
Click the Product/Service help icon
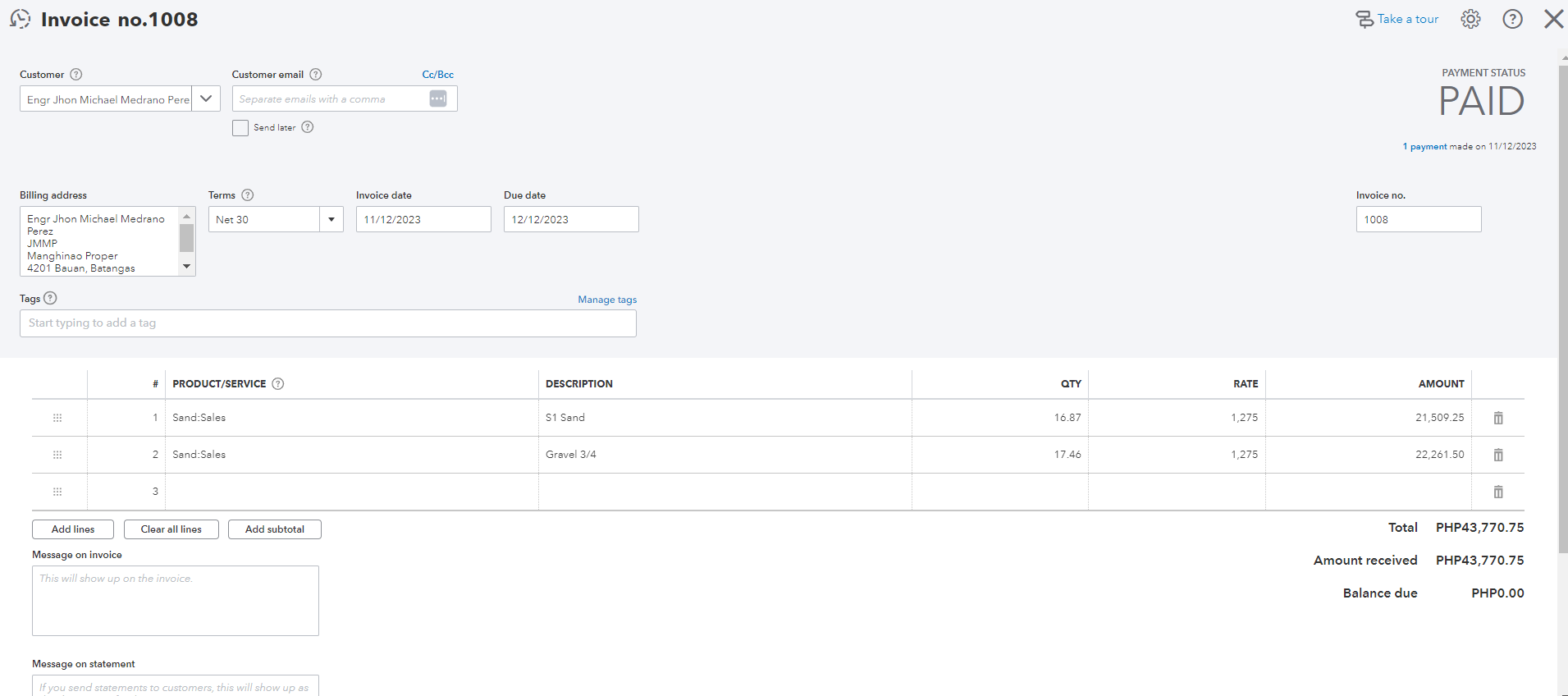tap(278, 383)
